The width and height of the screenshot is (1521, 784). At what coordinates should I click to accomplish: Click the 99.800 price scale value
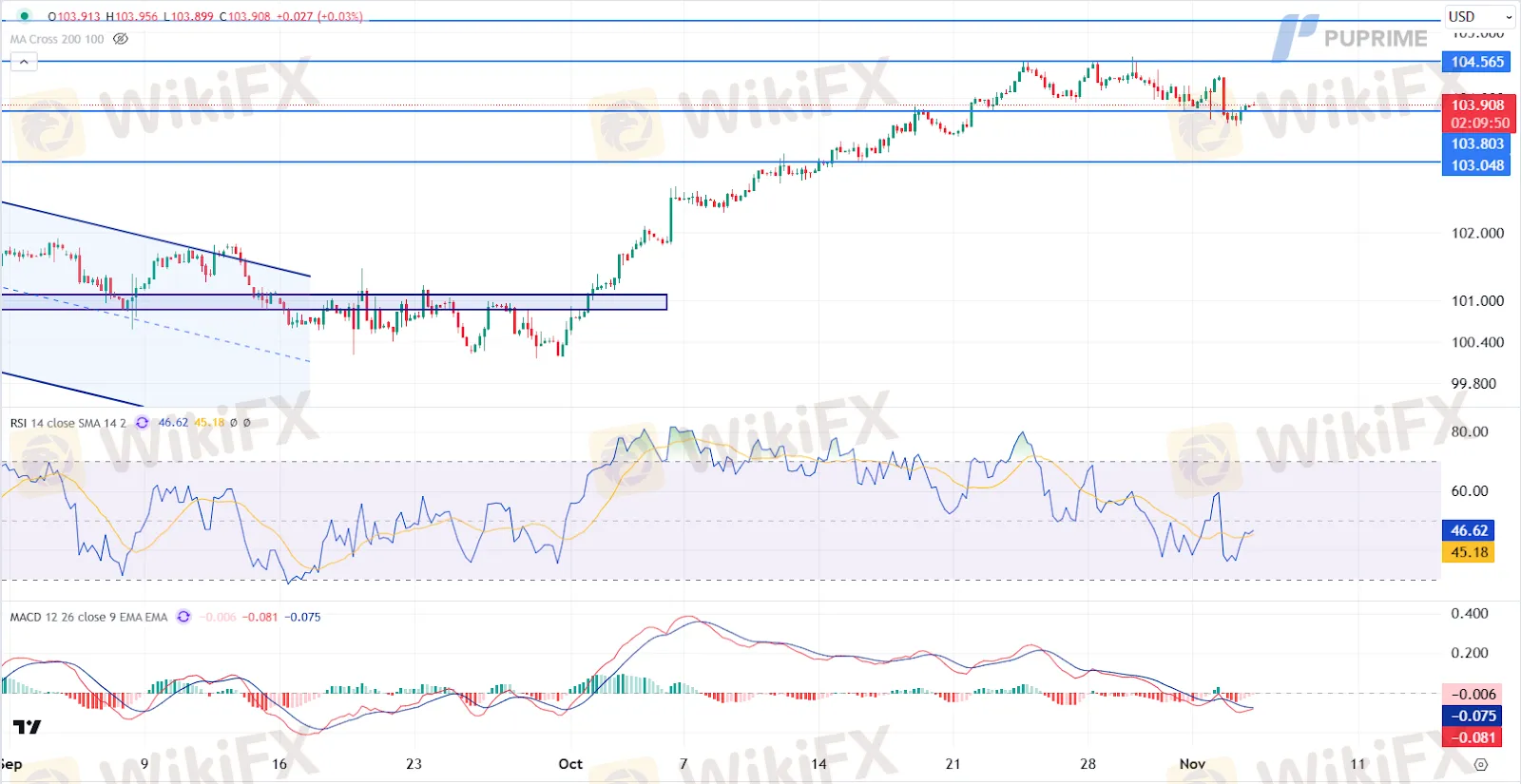1473,384
